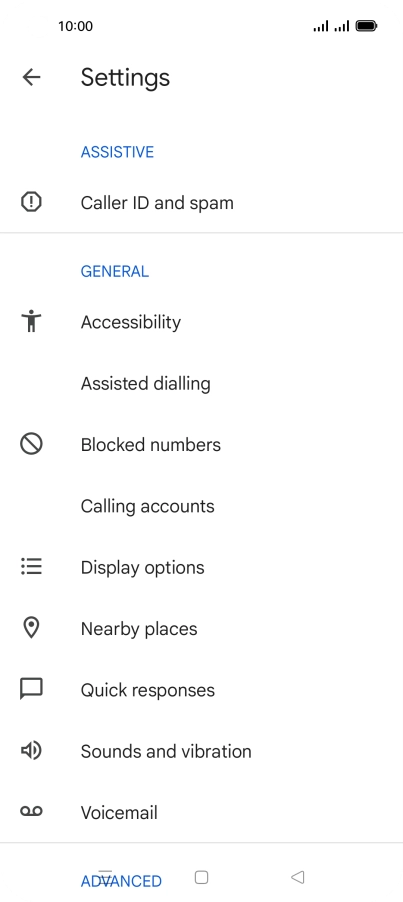This screenshot has height=902, width=403.
Task: Go back using the top arrow icon
Action: (x=31, y=77)
